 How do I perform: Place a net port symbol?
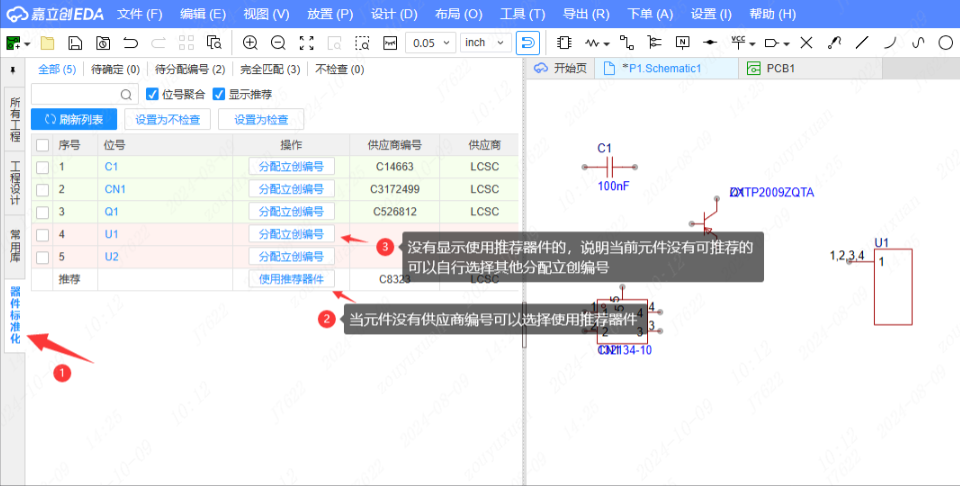773,43
